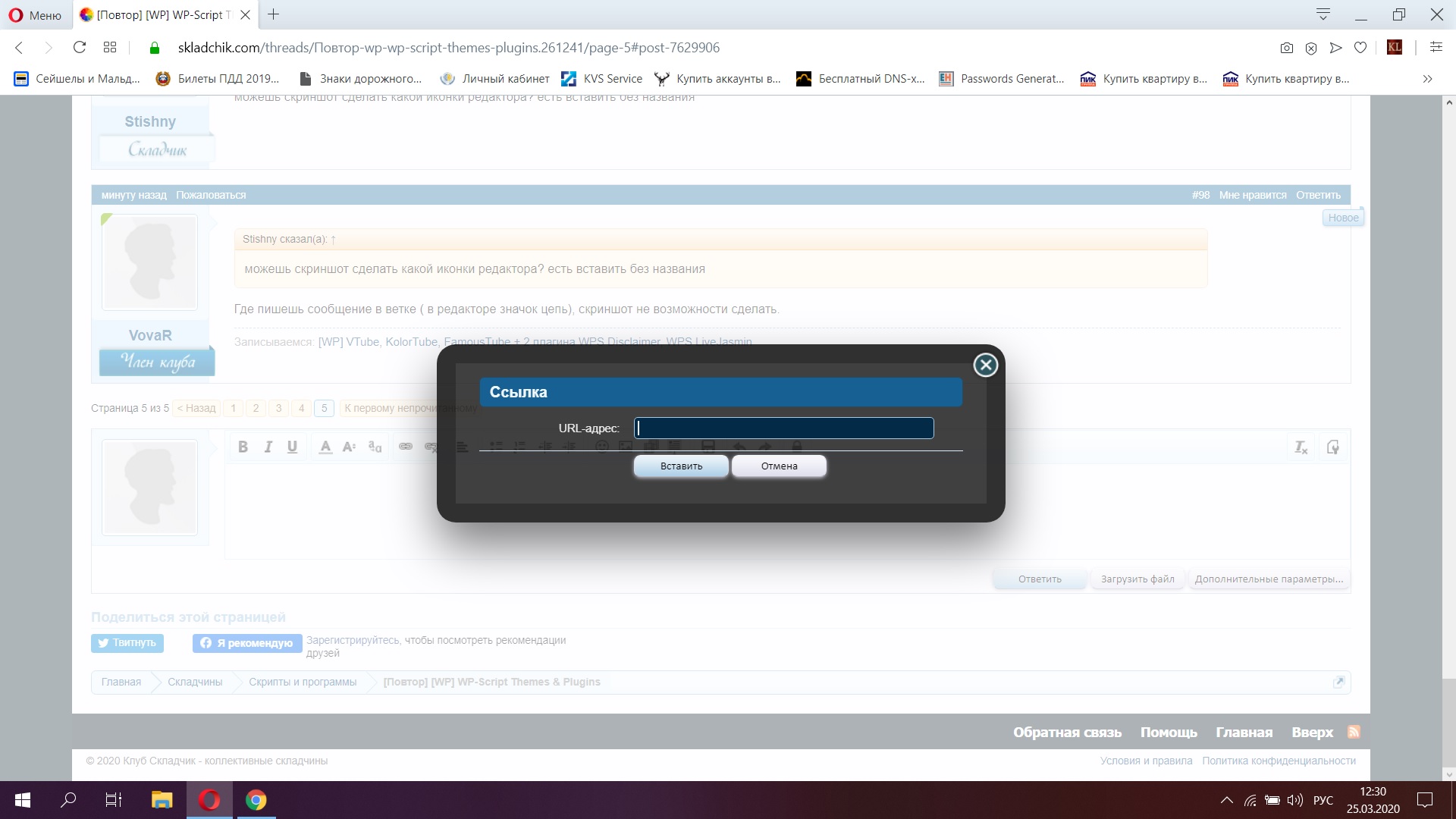Screen dimensions: 1456x819
Task: Toggle bold formatting in the editor
Action: [243, 447]
